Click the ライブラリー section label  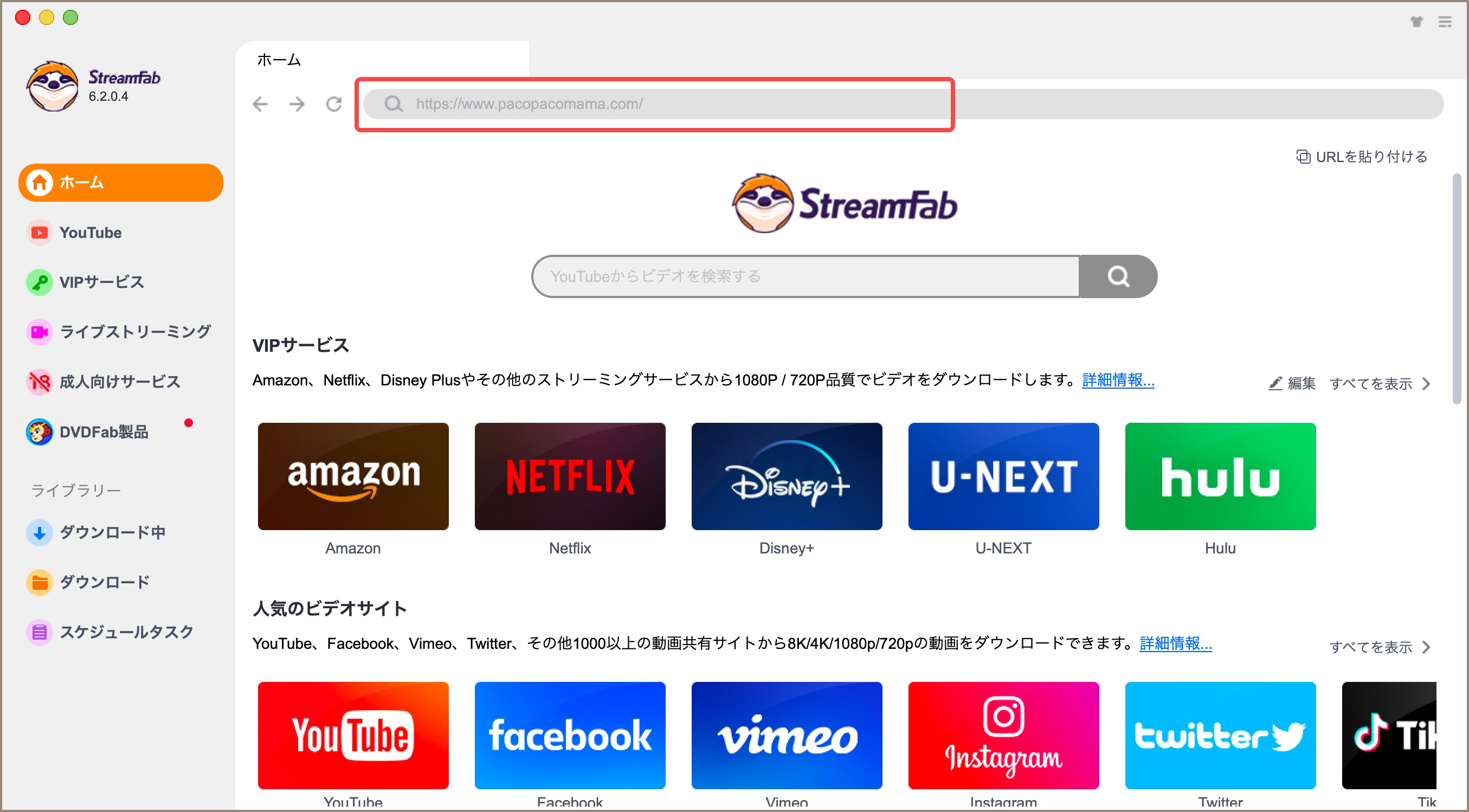[76, 490]
